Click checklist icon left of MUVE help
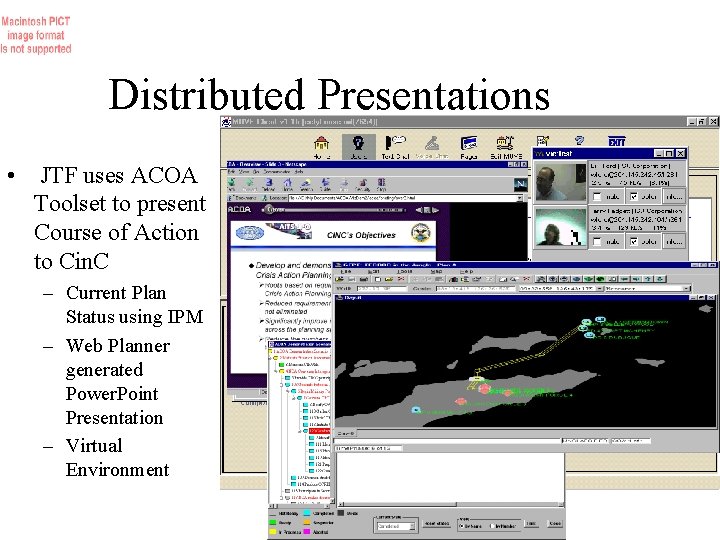The height and width of the screenshot is (540, 720). [543, 141]
